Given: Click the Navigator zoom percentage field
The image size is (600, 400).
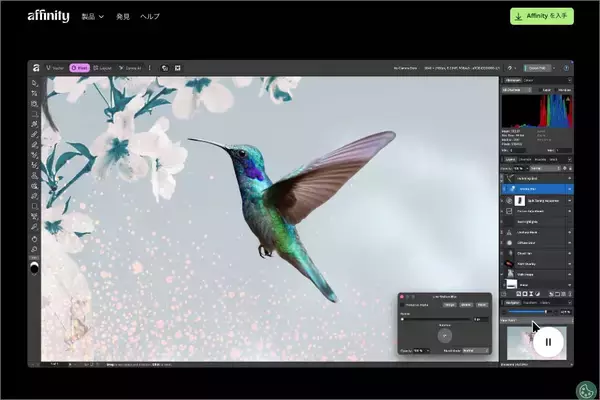Looking at the screenshot, I should (566, 312).
